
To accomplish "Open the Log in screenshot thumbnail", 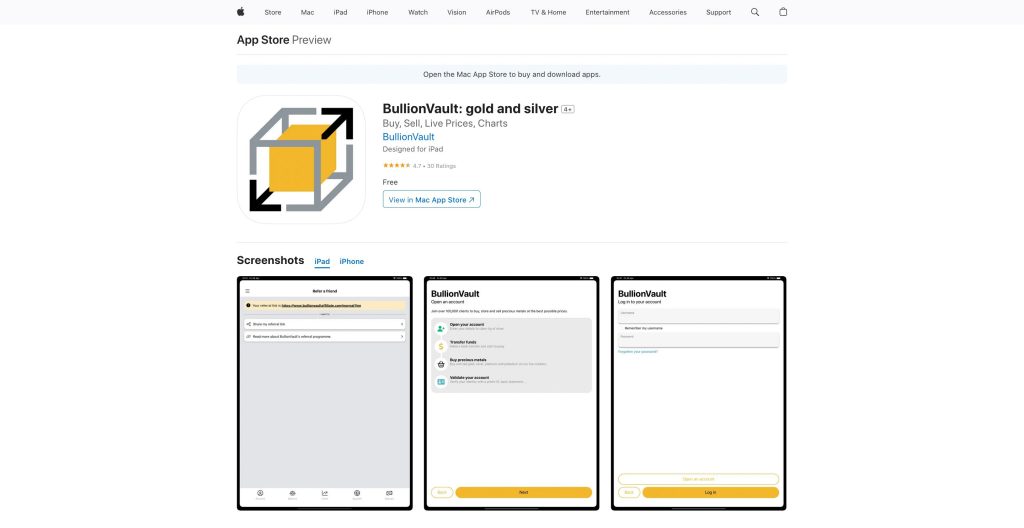I will [x=698, y=393].
